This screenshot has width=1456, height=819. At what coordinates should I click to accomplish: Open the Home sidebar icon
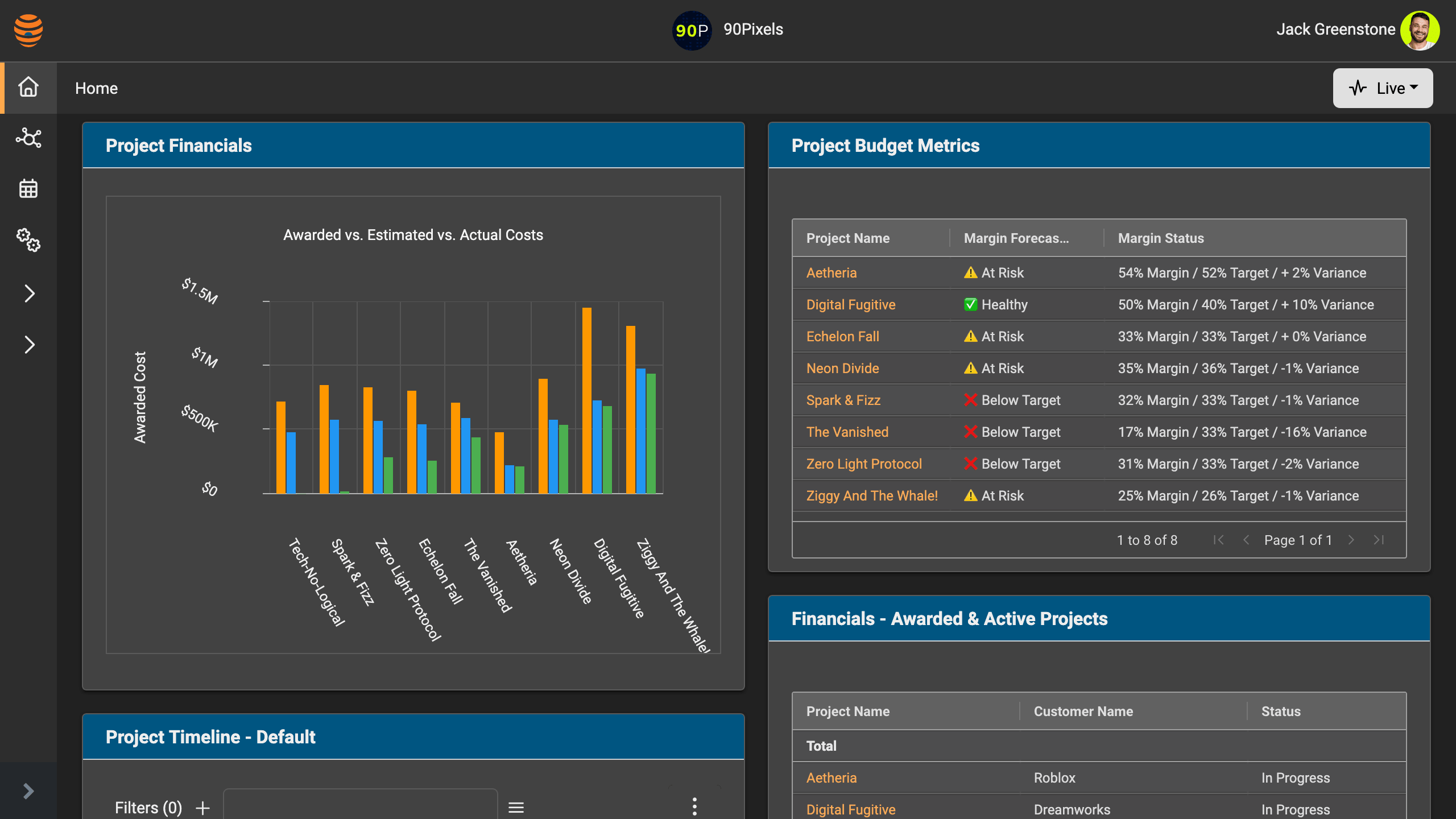28,88
